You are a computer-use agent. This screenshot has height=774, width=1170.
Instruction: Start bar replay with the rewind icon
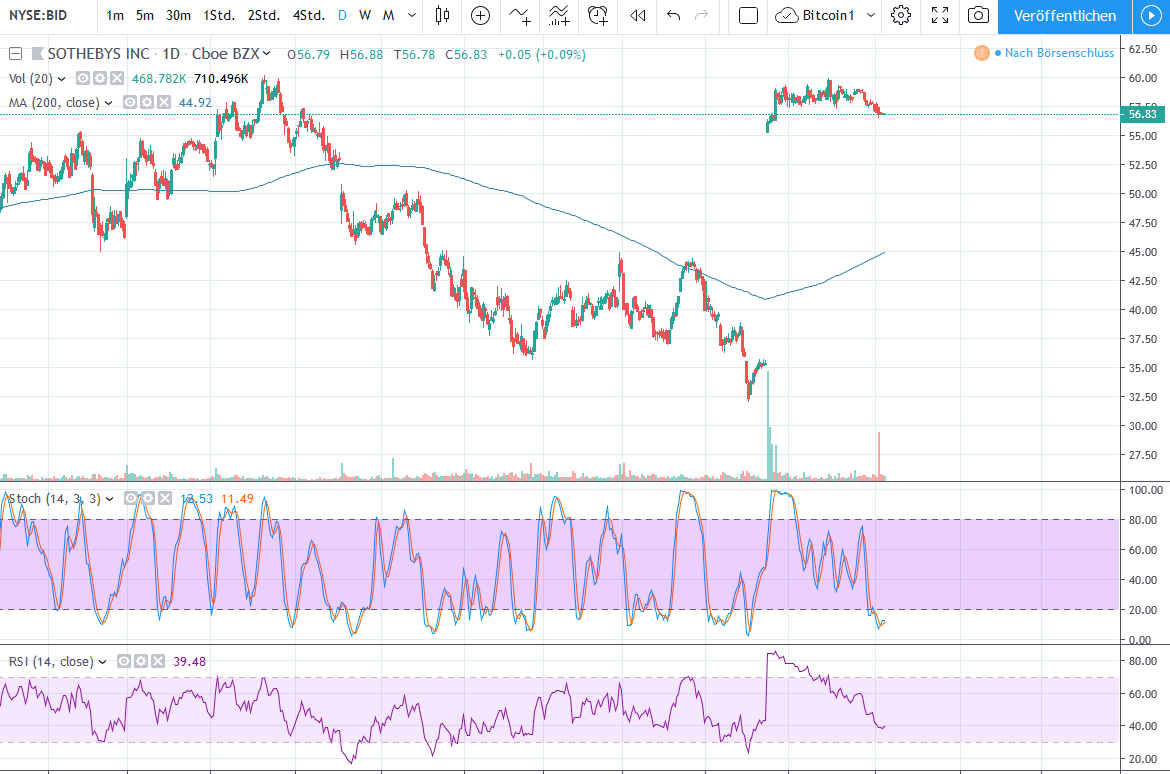637,15
